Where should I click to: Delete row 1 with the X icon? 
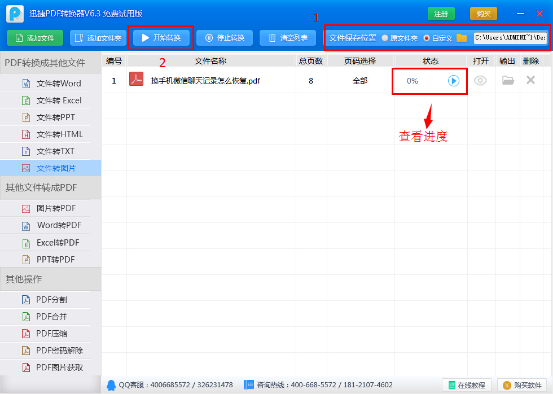(531, 80)
